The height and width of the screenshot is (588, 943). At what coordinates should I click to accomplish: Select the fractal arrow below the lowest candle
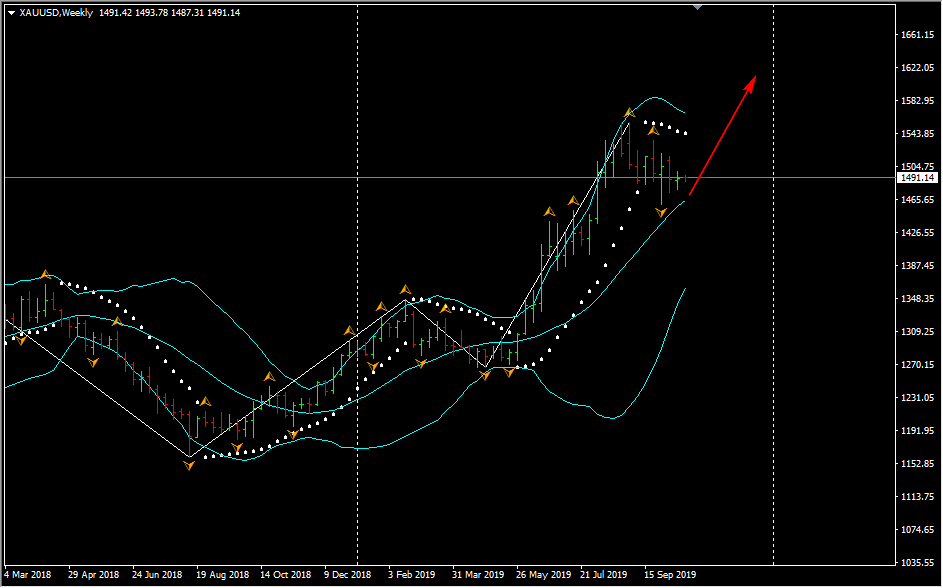coord(189,465)
